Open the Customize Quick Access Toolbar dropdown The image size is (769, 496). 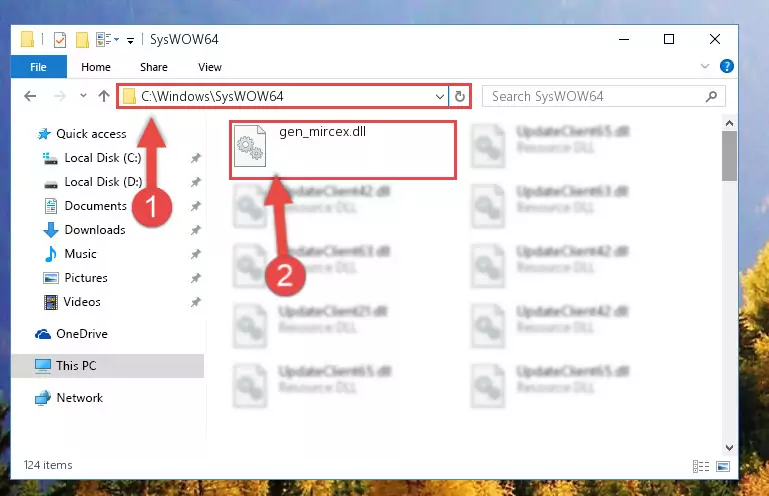pyautogui.click(x=130, y=40)
